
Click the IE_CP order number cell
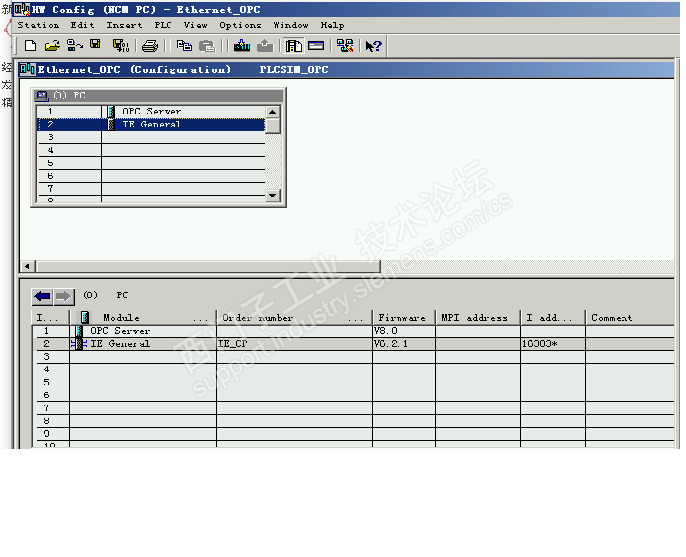[294, 344]
